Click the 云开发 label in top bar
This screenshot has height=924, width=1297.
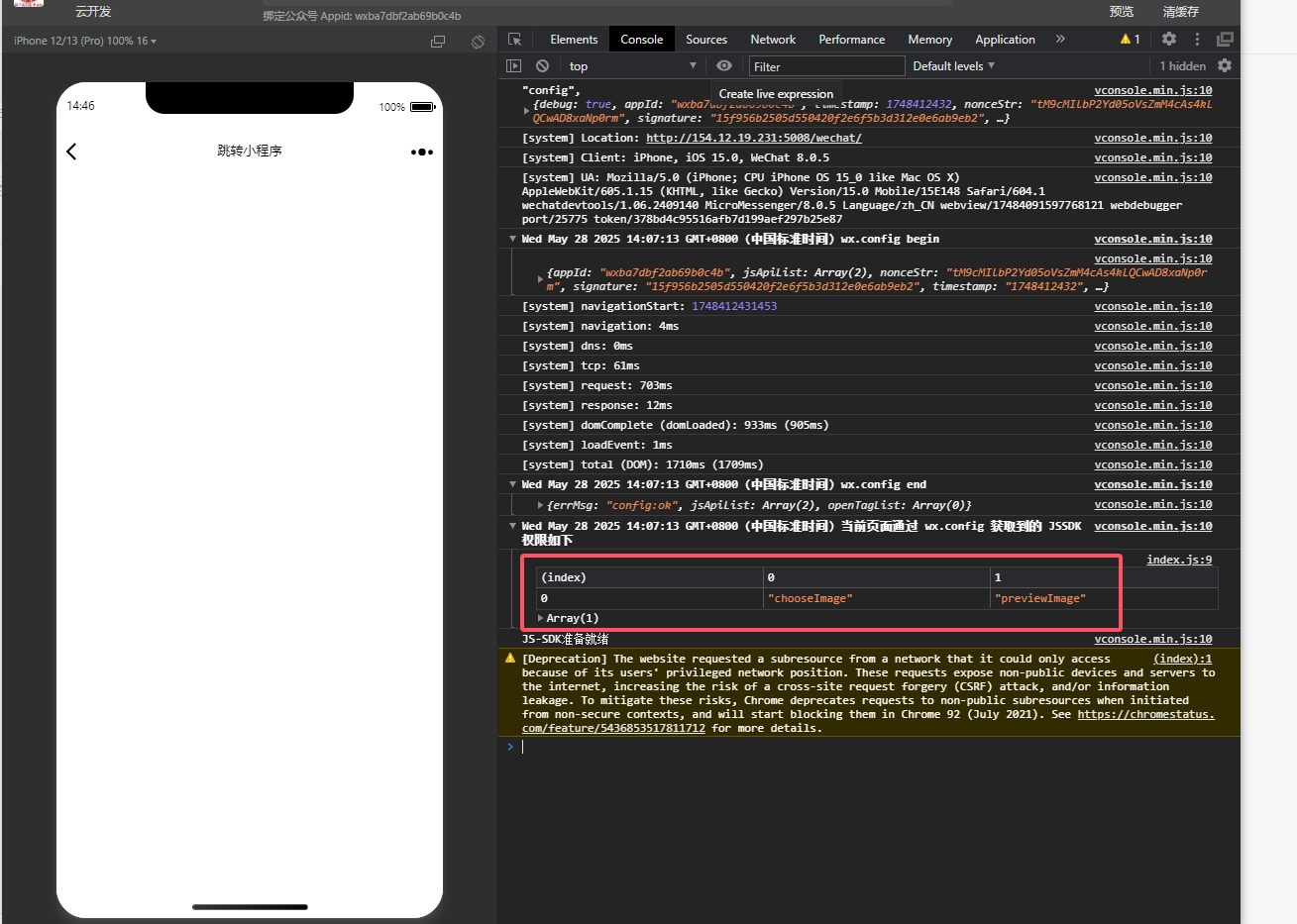point(93,12)
